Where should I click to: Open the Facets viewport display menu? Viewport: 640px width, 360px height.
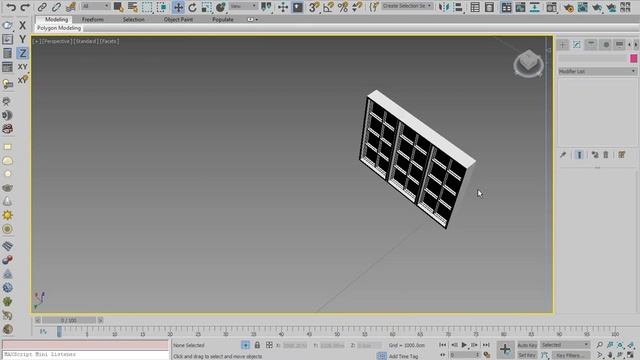point(109,41)
